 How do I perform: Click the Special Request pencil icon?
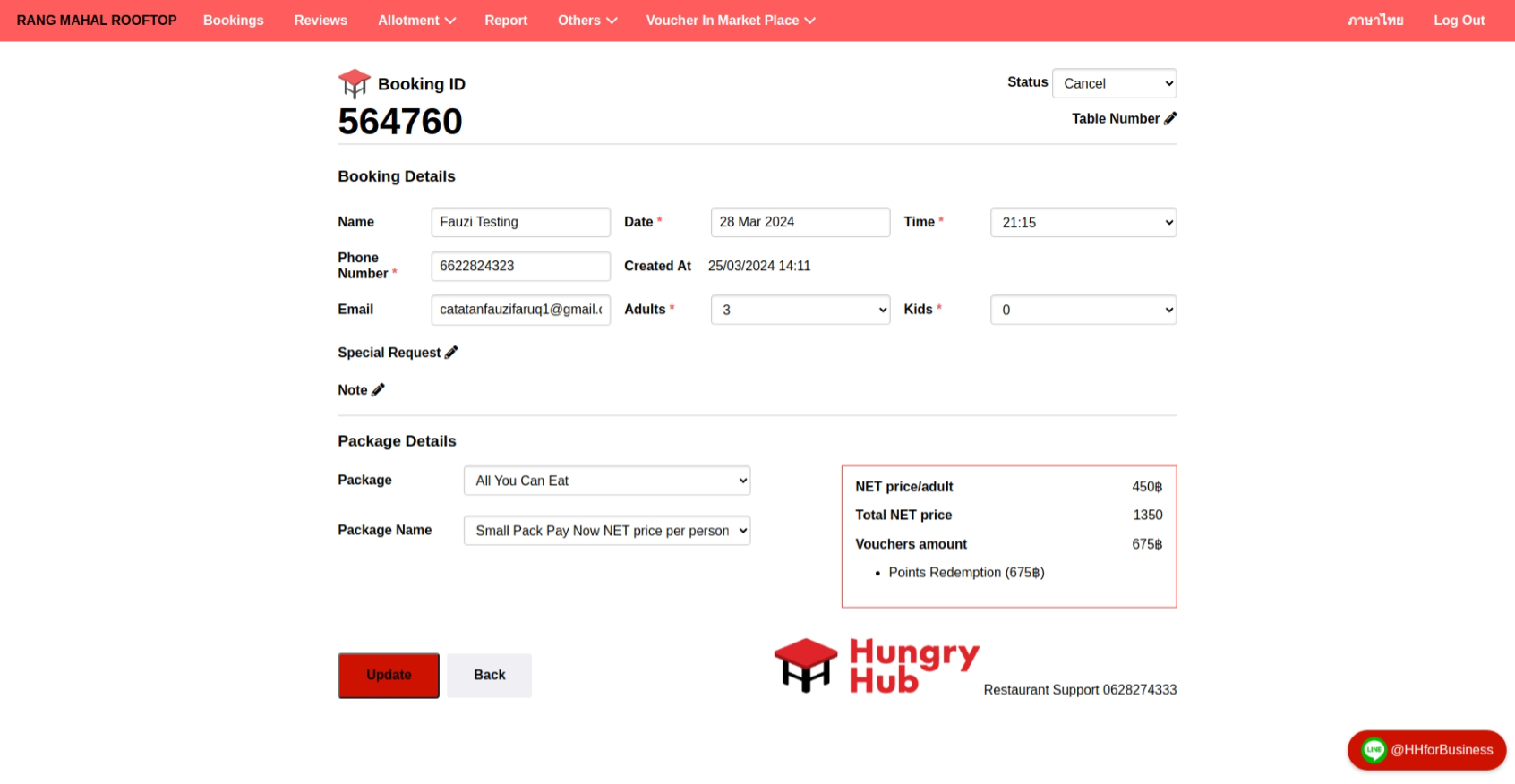[x=451, y=353]
